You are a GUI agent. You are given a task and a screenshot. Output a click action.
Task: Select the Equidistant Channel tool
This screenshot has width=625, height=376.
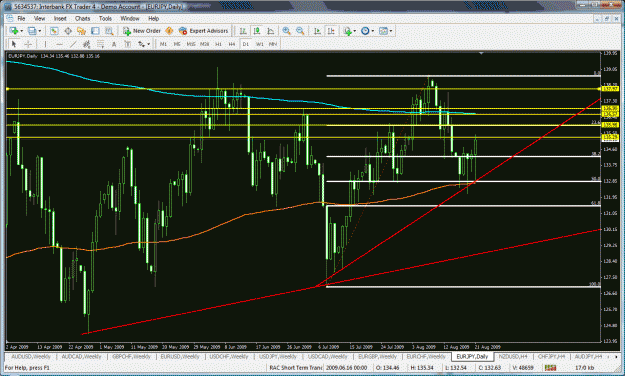(86, 44)
